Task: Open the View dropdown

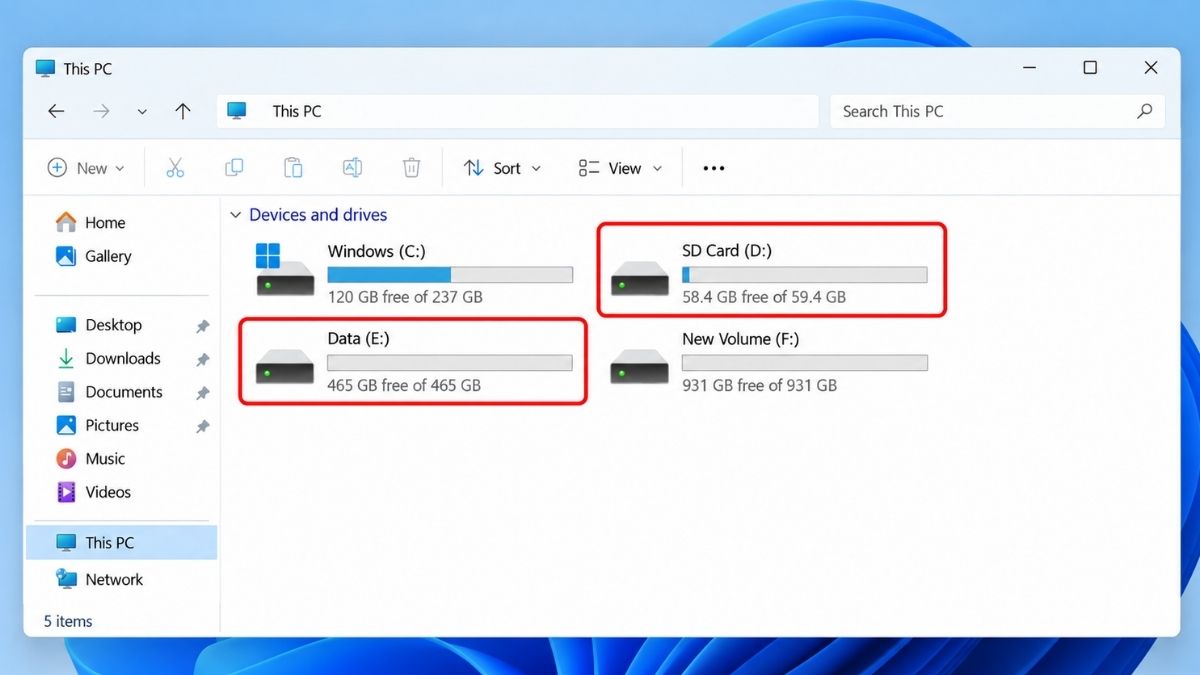Action: point(620,168)
